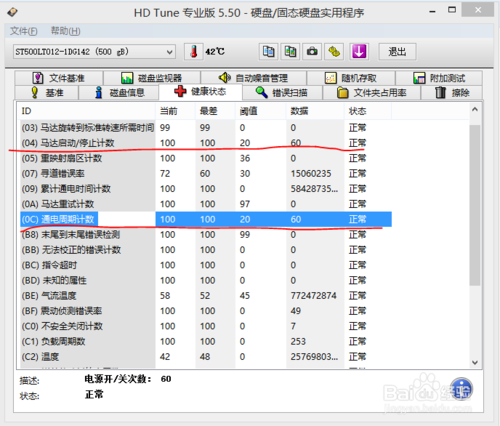Switch to the 文件夹占用率 tab
This screenshot has height=426, width=500.
click(372, 92)
